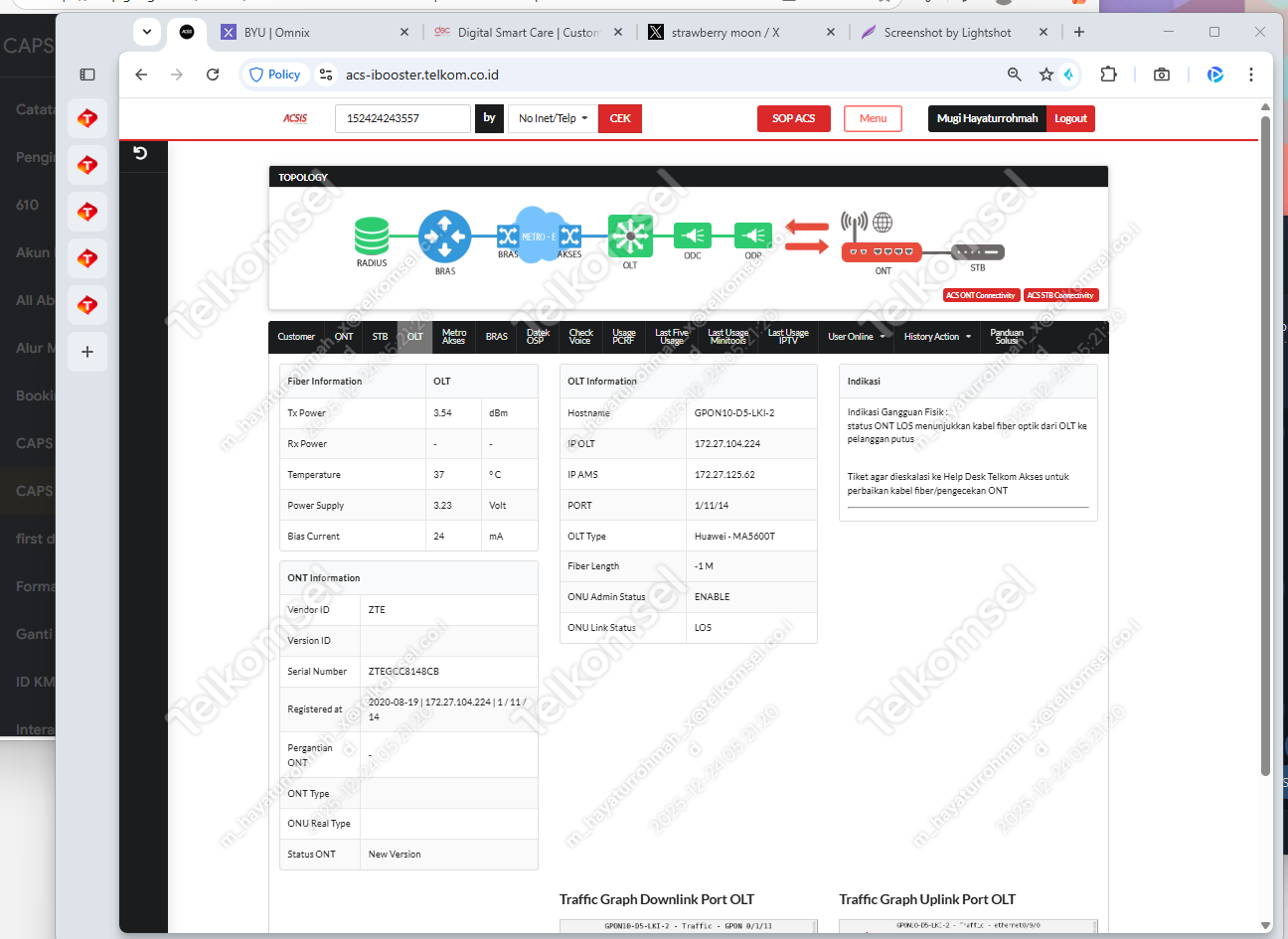Open the Panduan Solusi tab
Image resolution: width=1288 pixels, height=939 pixels.
coord(1007,337)
